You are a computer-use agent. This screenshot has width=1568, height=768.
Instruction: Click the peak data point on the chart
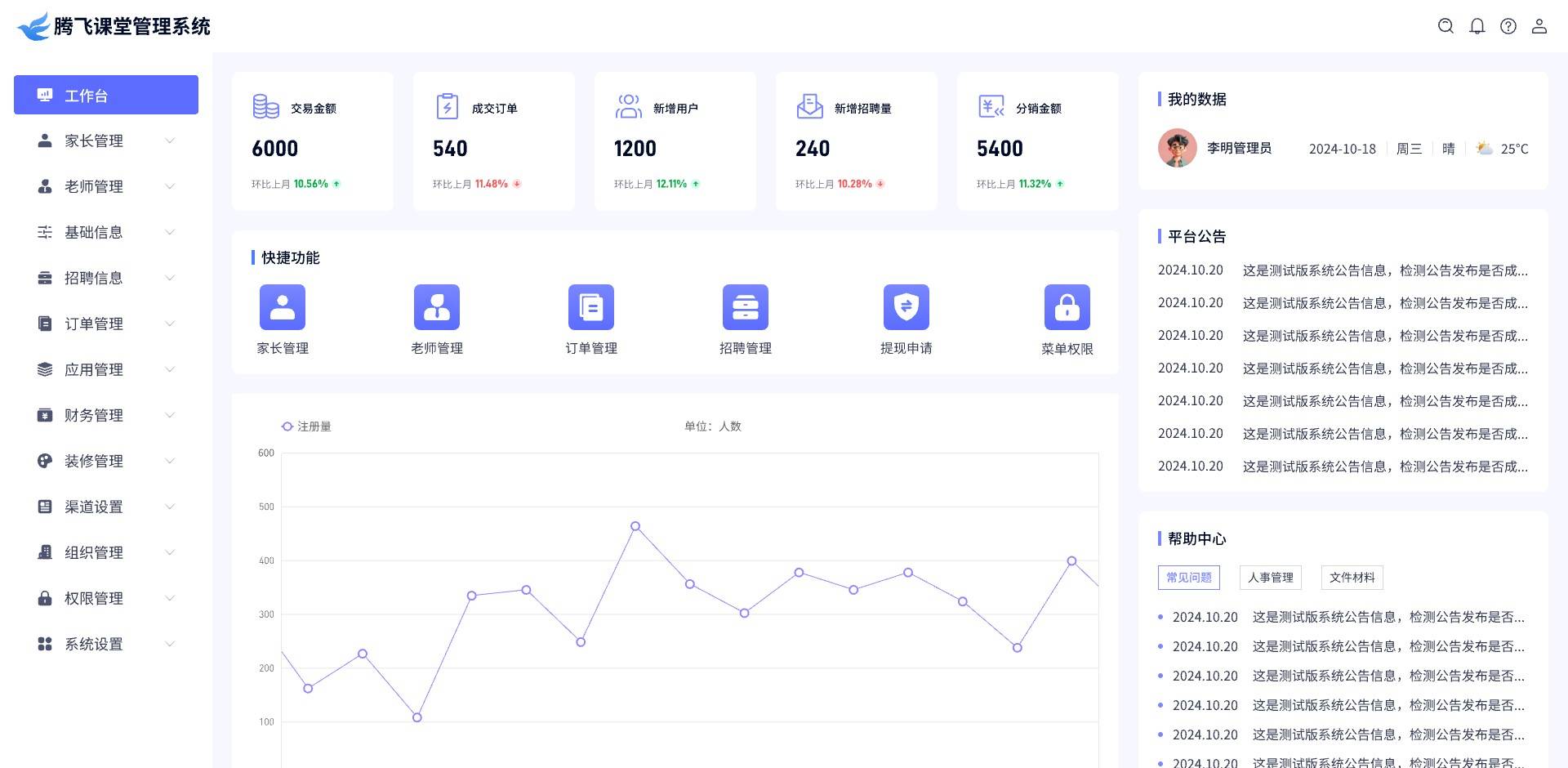click(635, 526)
